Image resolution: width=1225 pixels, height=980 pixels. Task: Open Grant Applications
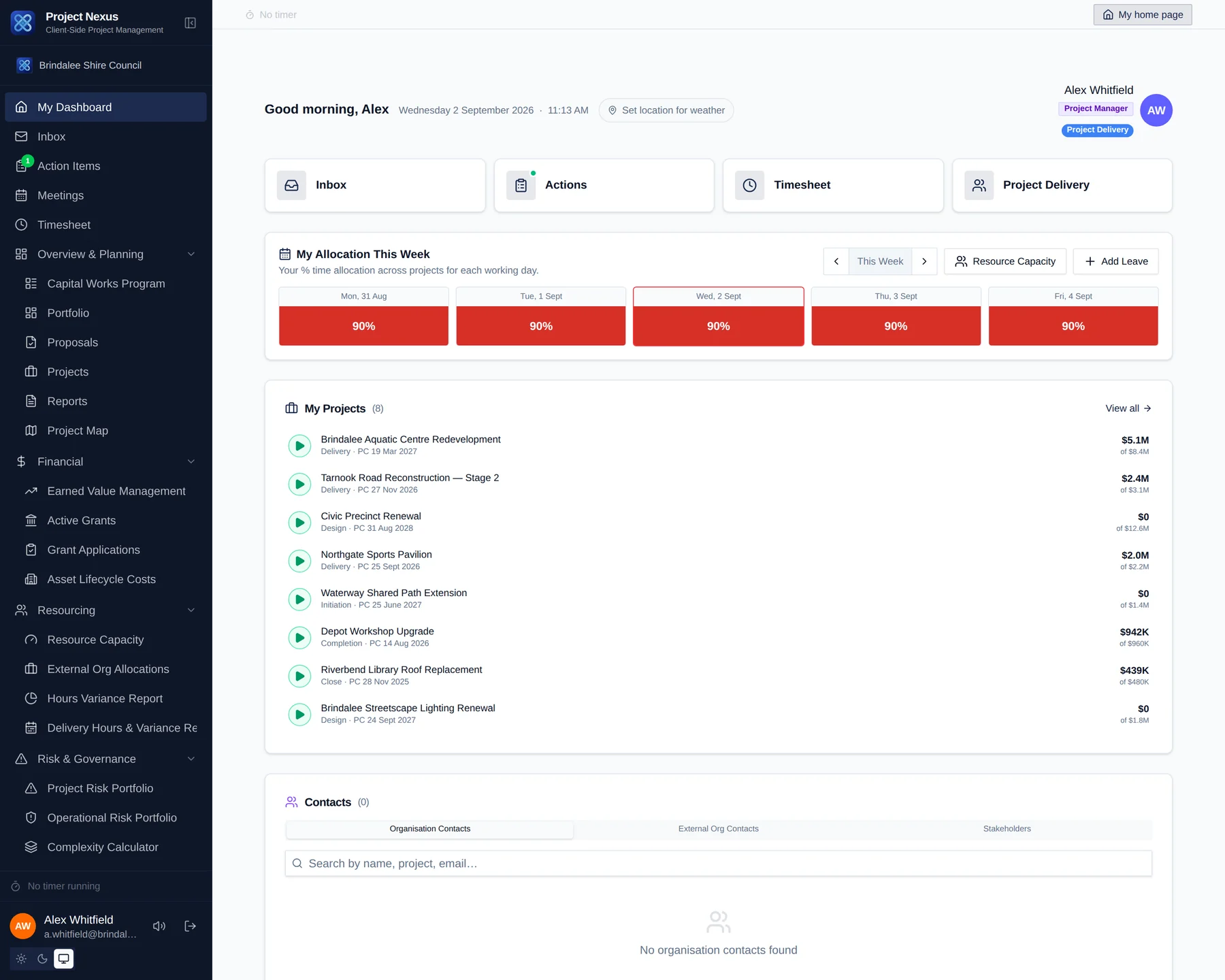click(110, 550)
